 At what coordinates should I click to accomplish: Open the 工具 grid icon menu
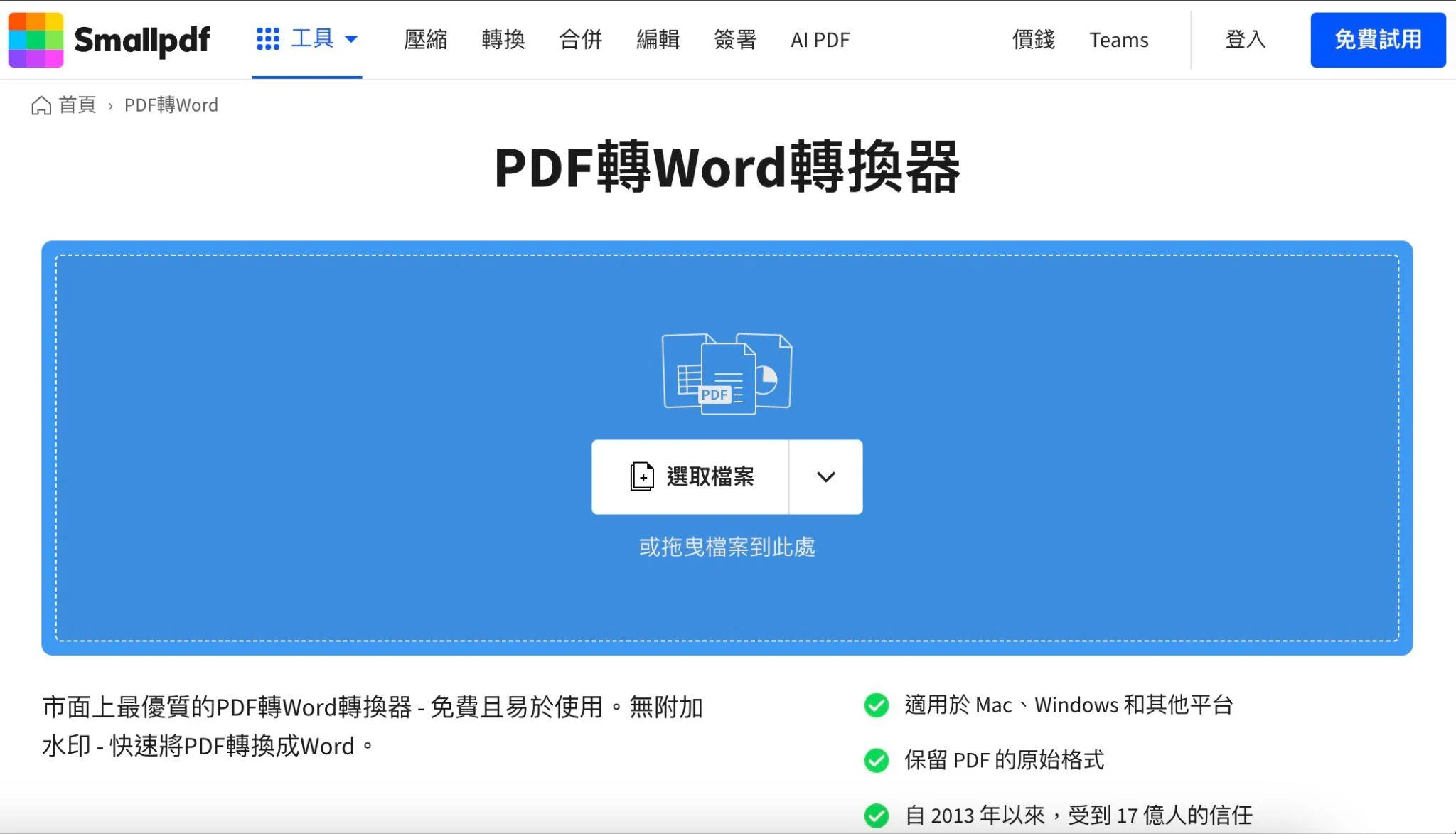(x=268, y=39)
